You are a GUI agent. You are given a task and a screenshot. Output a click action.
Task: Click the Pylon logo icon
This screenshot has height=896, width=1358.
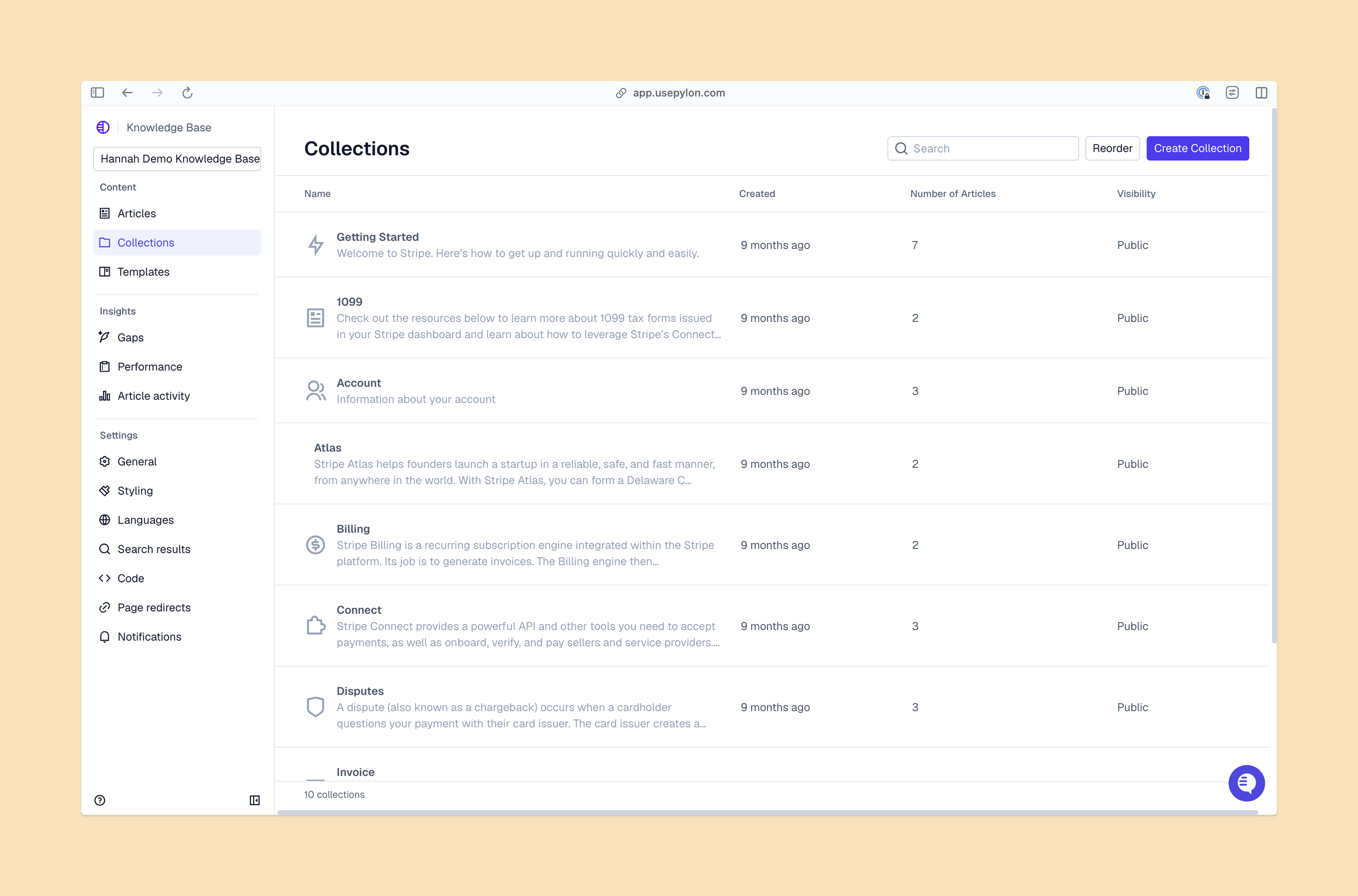pyautogui.click(x=103, y=127)
